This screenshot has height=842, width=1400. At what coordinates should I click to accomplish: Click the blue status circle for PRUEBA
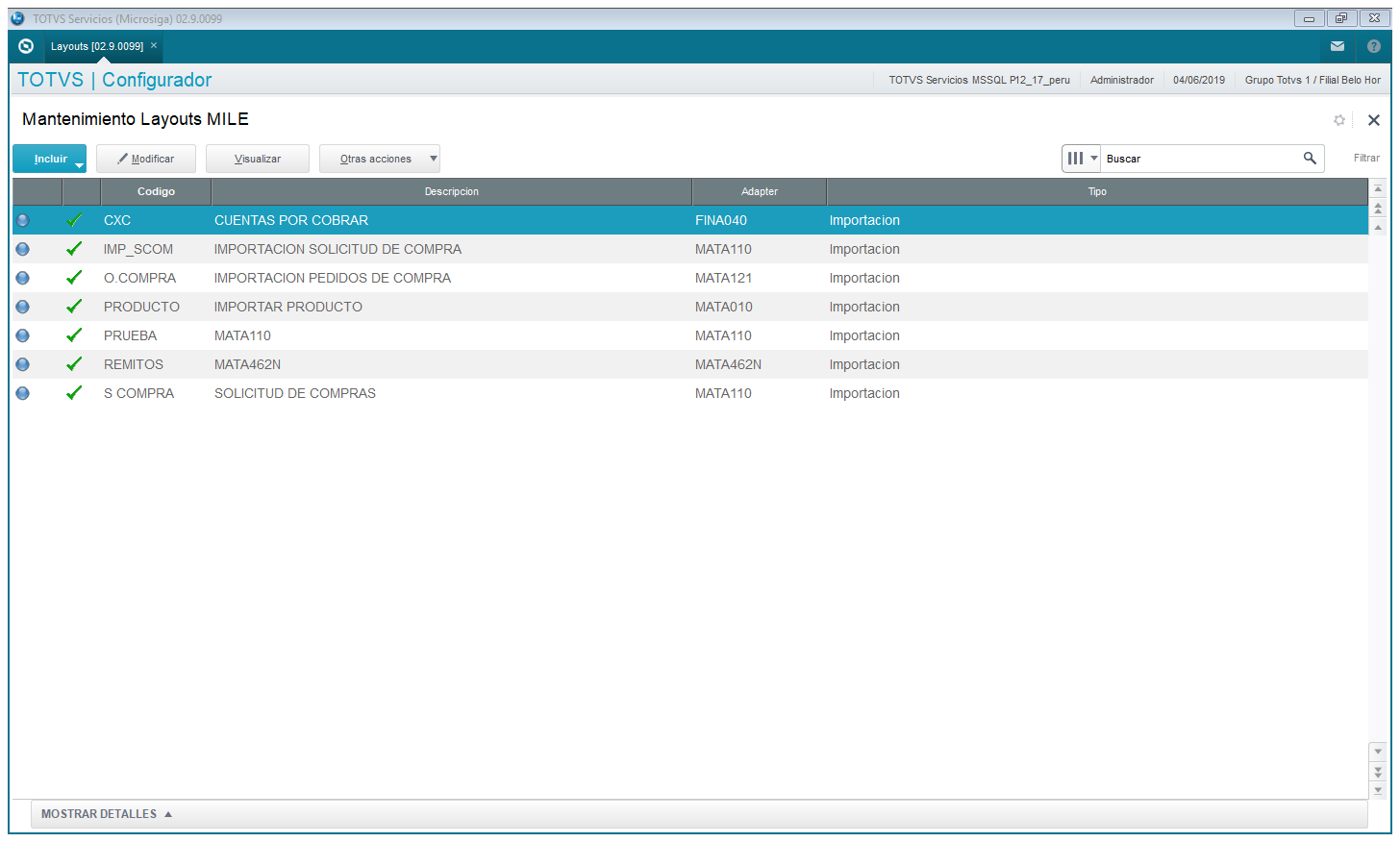coord(22,335)
